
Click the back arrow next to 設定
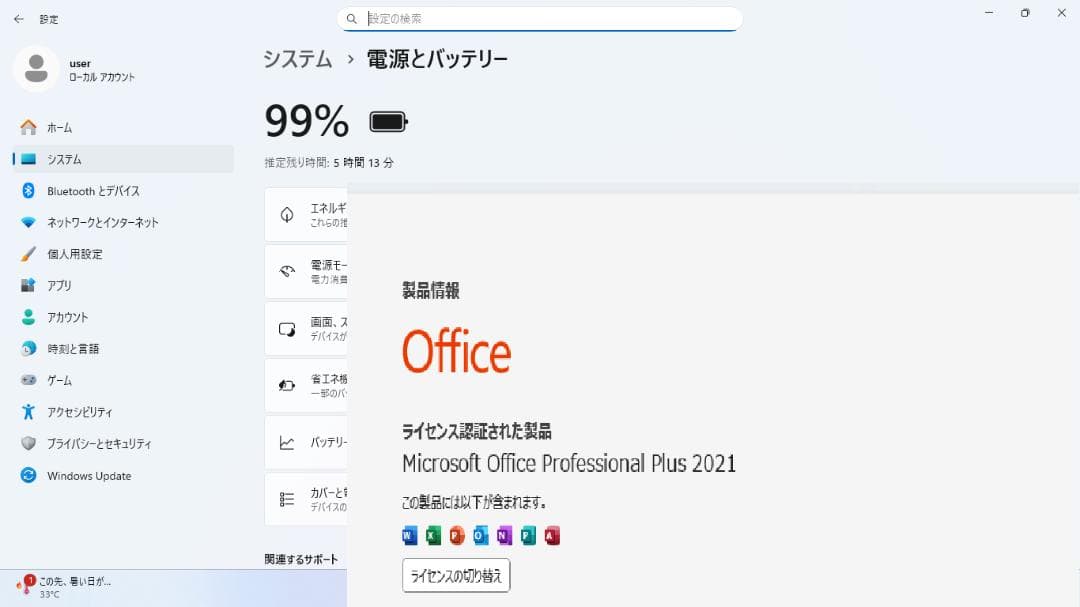point(18,18)
